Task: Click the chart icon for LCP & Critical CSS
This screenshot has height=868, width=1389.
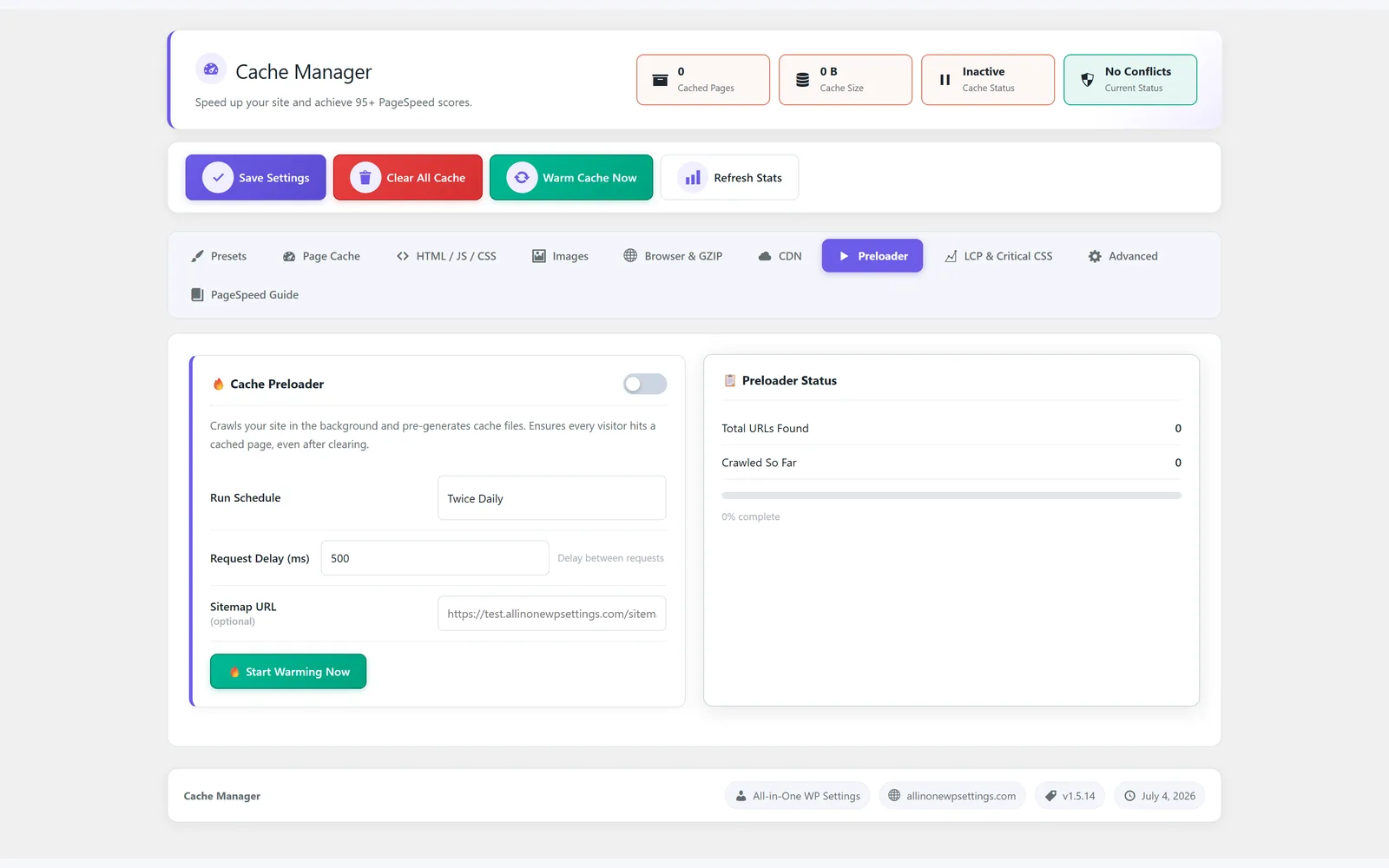Action: click(x=951, y=256)
